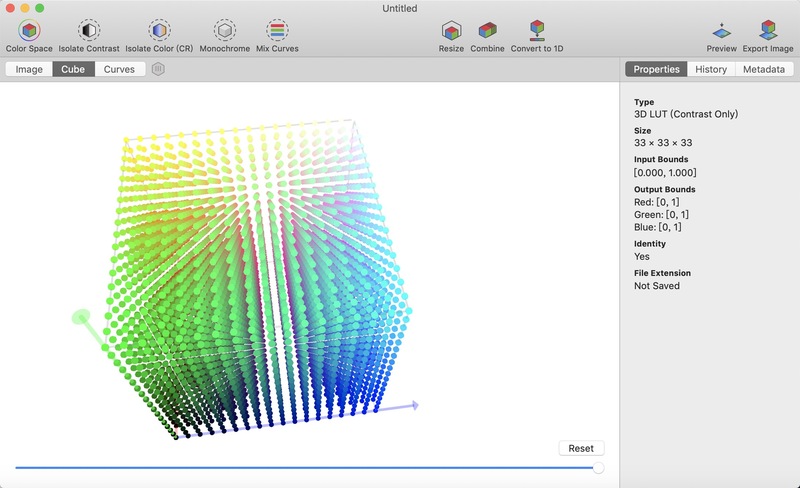Open the Mix Curves tool

tap(277, 37)
